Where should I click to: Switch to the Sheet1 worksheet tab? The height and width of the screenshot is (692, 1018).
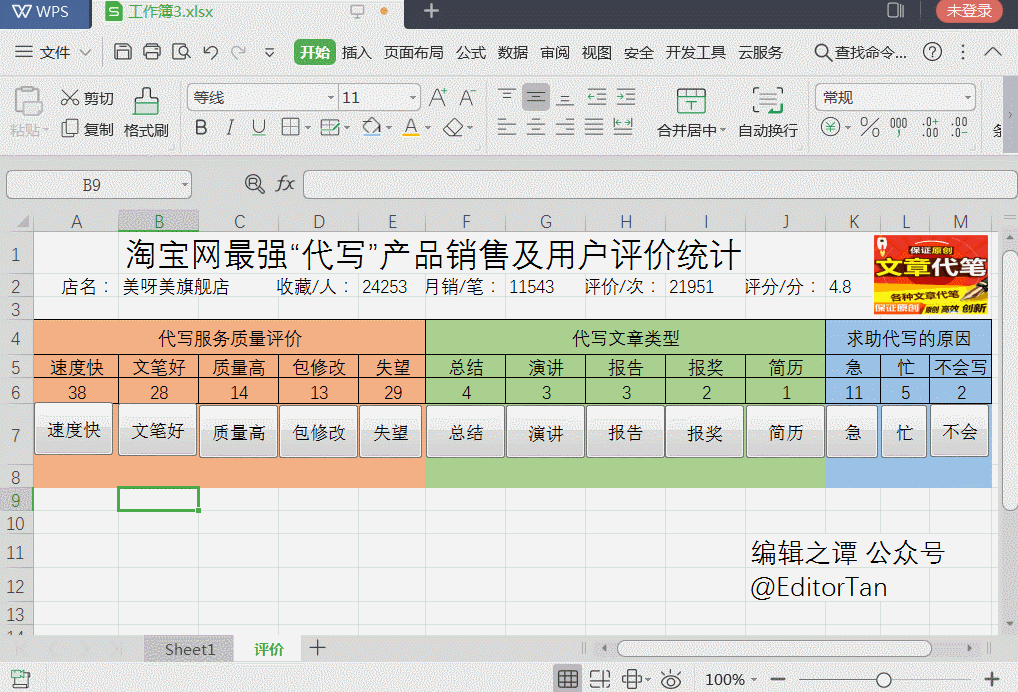tap(190, 649)
